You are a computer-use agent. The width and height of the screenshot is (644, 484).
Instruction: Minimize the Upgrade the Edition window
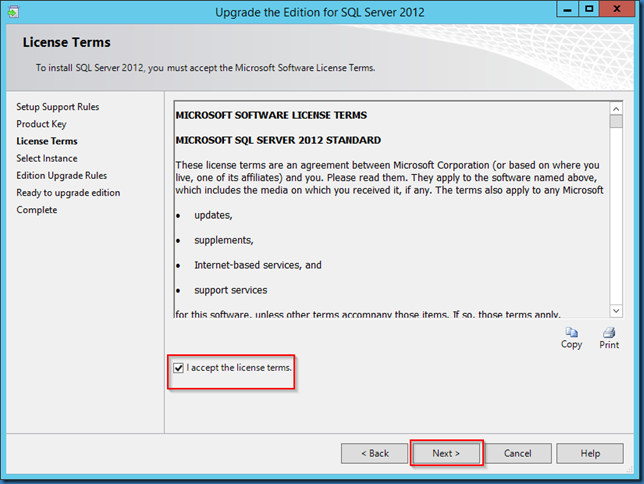(567, 9)
